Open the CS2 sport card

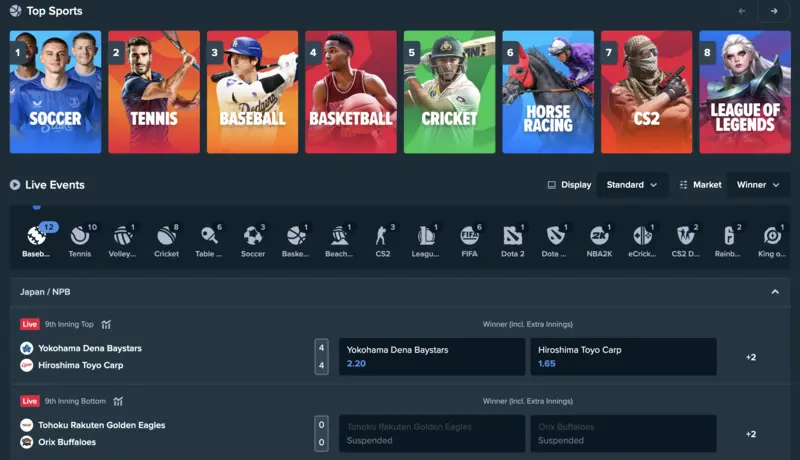[646, 92]
